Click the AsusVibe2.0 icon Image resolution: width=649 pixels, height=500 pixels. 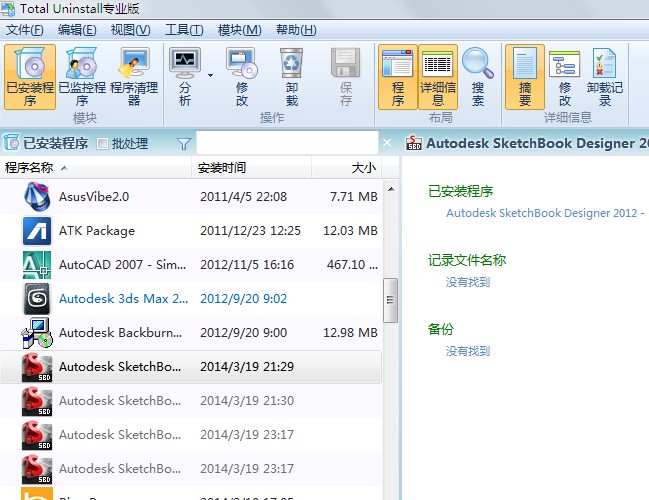[x=37, y=197]
